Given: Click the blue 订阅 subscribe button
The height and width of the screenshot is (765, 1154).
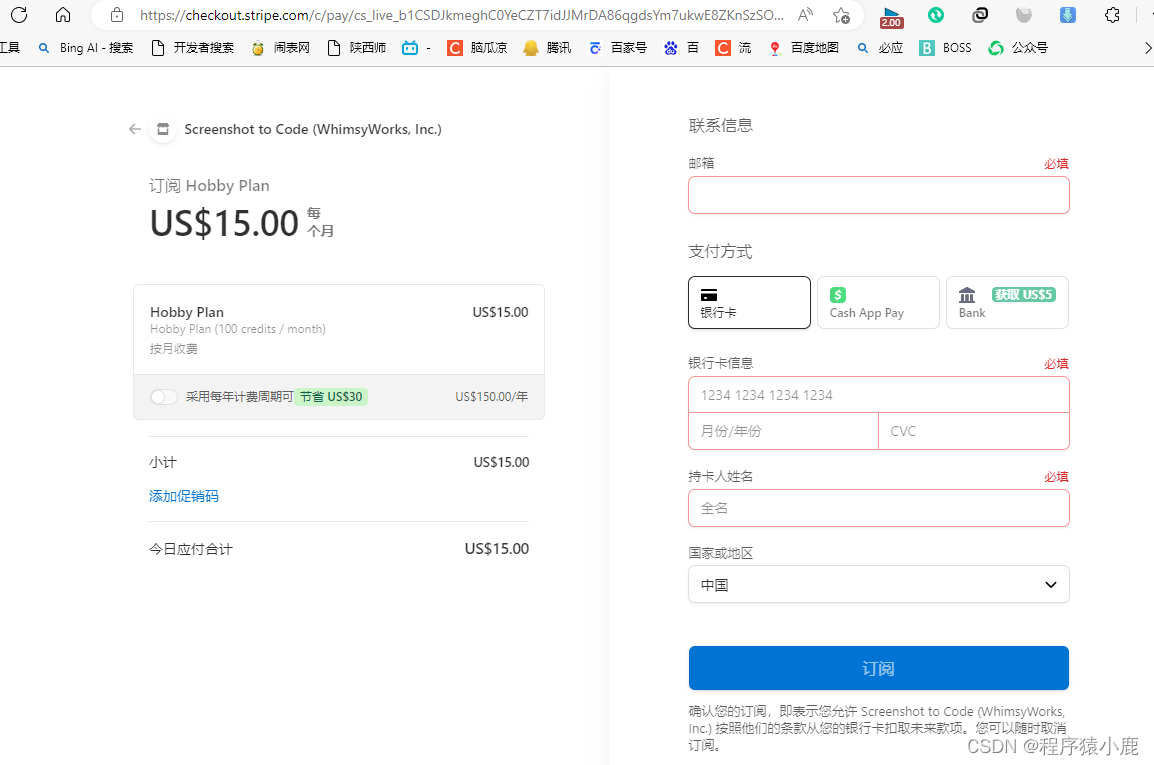Looking at the screenshot, I should 879,669.
